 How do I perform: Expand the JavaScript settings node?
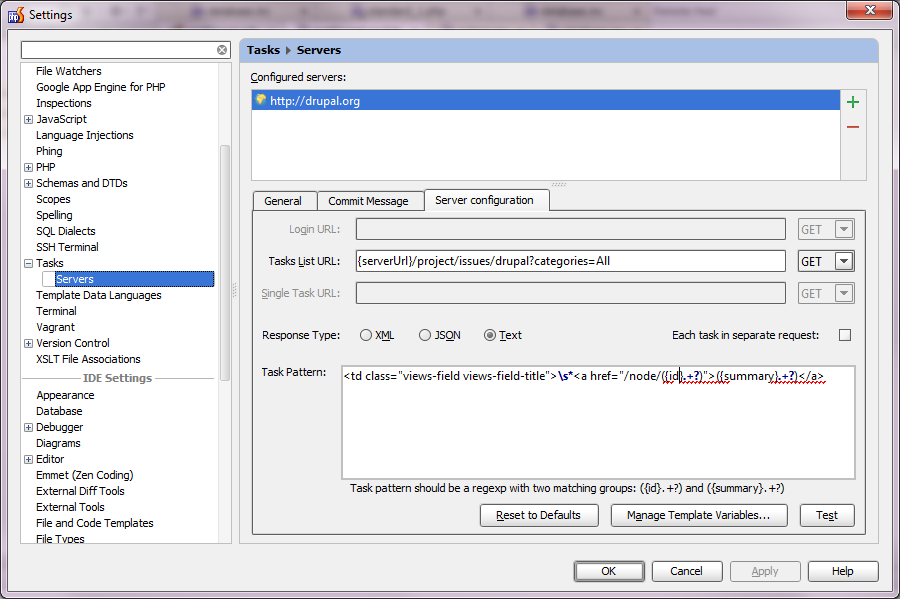[x=28, y=119]
